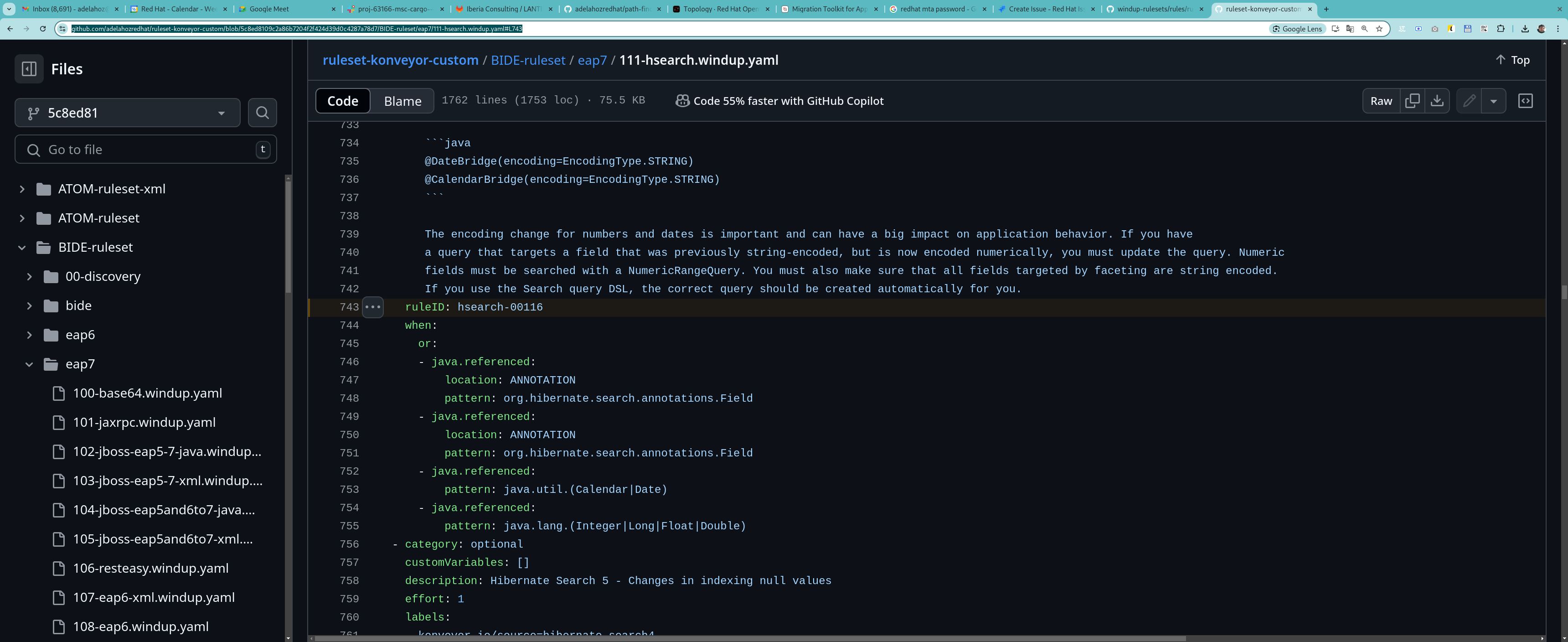Click the pencil edit file icon
Viewport: 1568px width, 642px height.
[x=1469, y=101]
